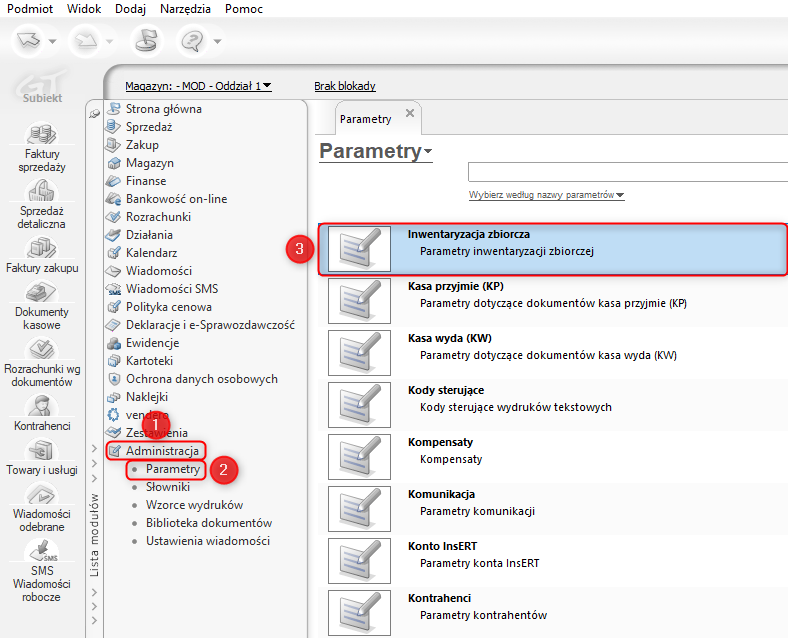Open Sprzedaż detaliczna shortcut icon
788x638 pixels.
point(42,191)
